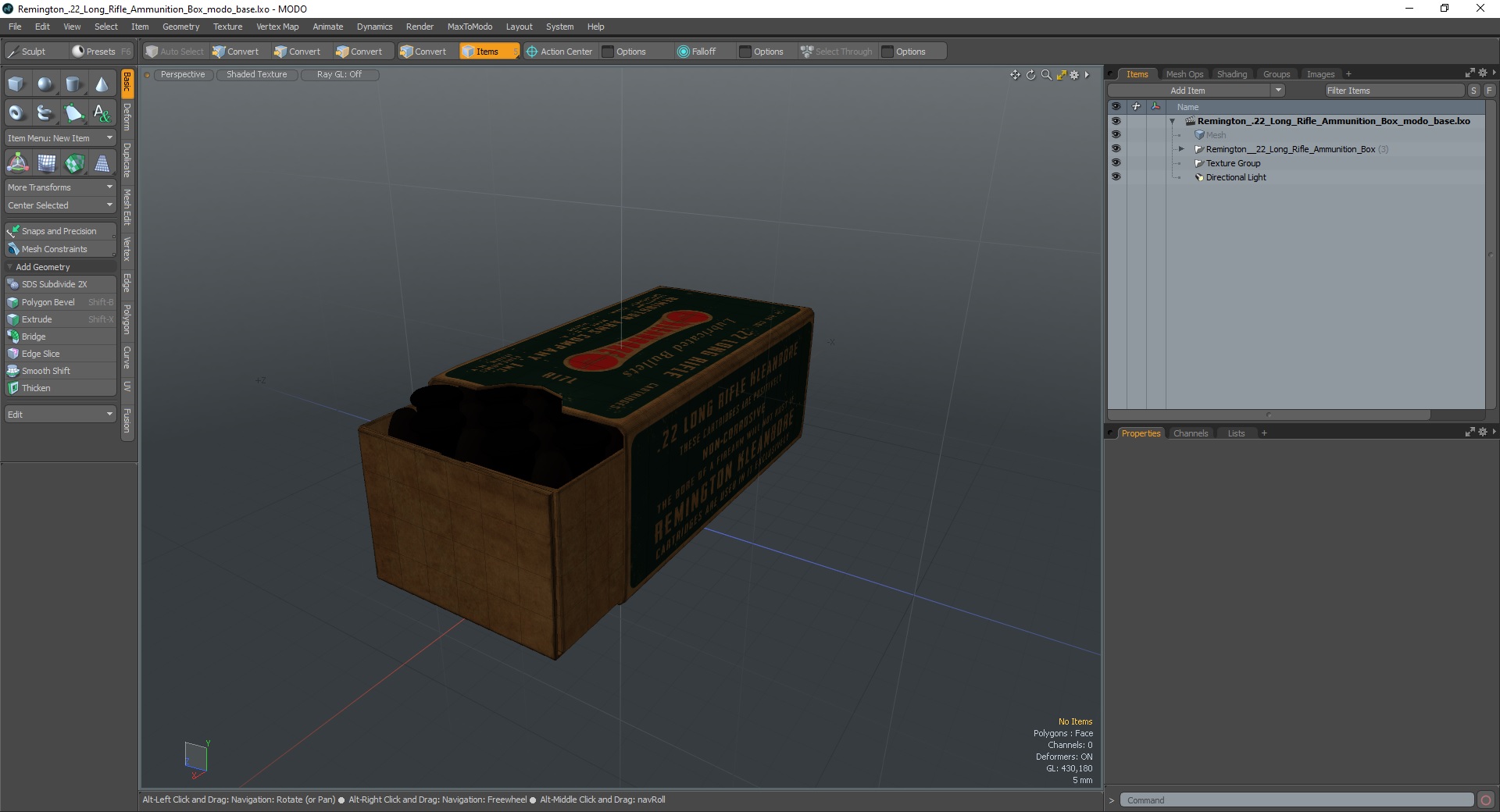
Task: Select the cone primitive tool
Action: (102, 84)
